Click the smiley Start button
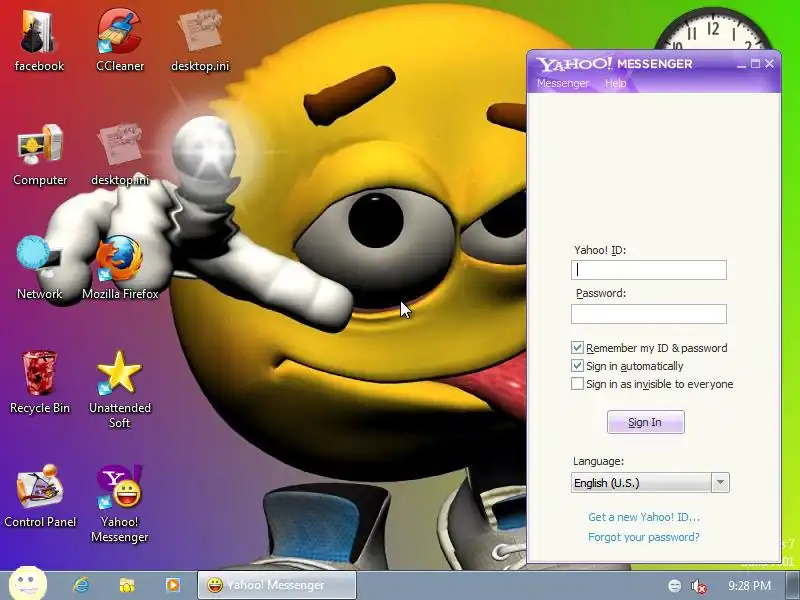800x600 pixels. (28, 584)
